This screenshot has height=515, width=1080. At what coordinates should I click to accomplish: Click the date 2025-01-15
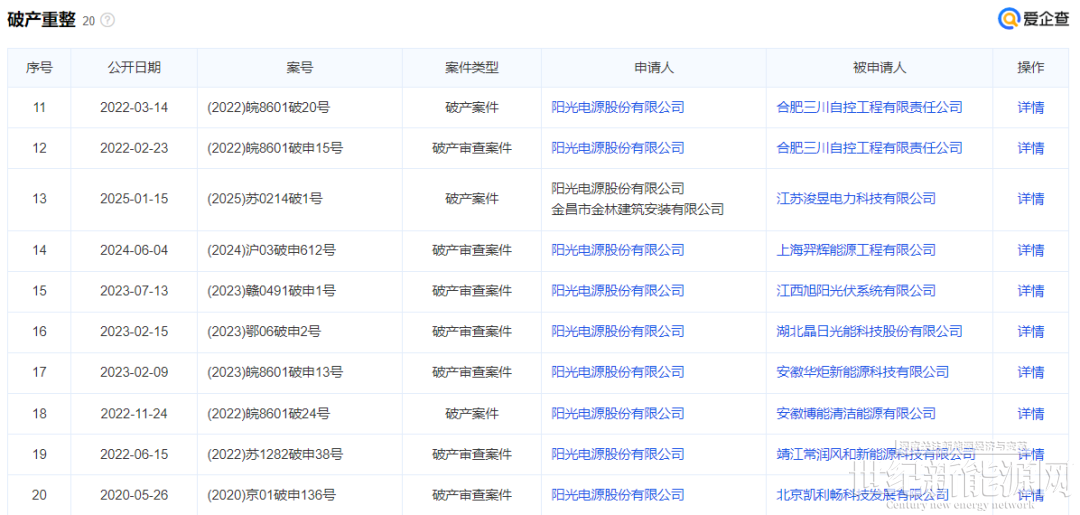(134, 199)
